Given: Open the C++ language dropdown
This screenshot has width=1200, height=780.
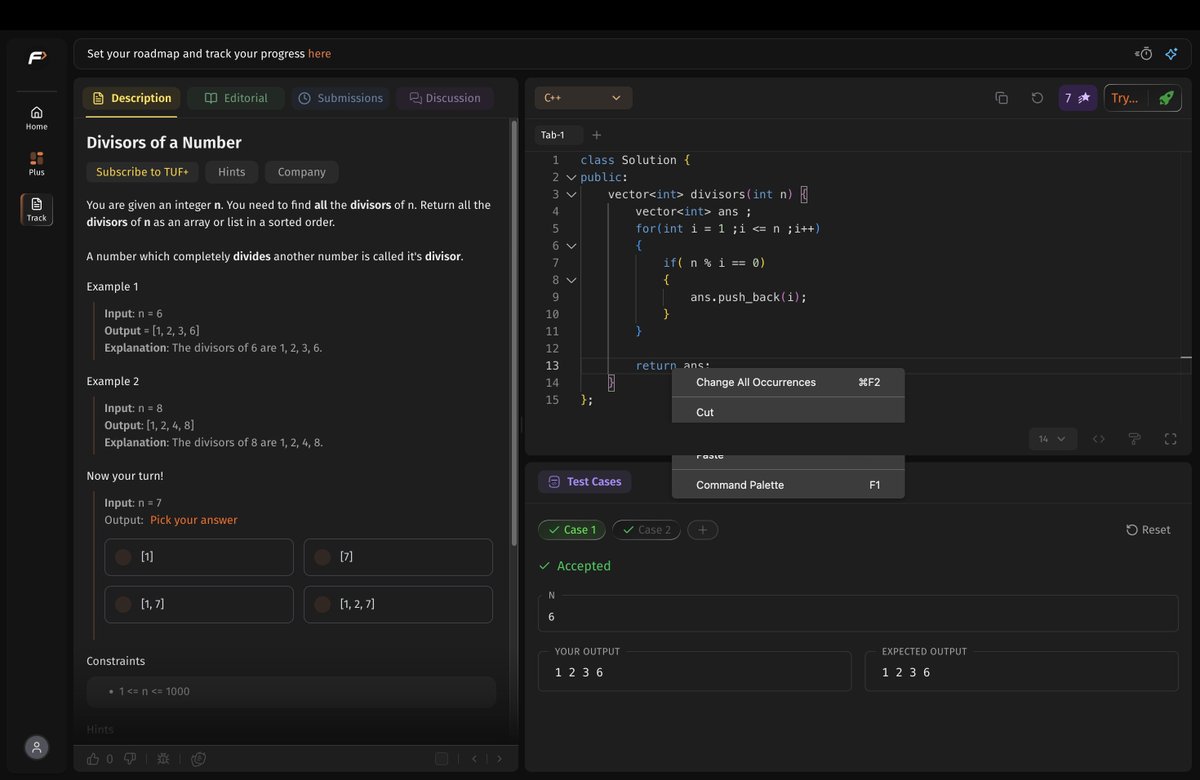Looking at the screenshot, I should pyautogui.click(x=583, y=98).
